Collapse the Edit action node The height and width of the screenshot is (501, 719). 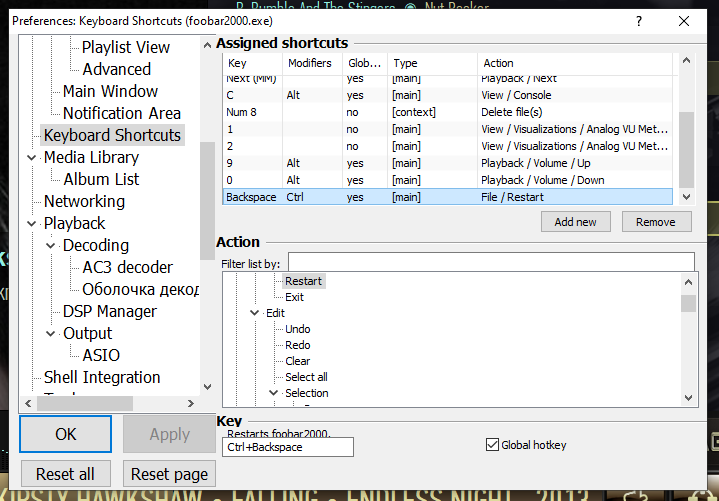[x=255, y=313]
